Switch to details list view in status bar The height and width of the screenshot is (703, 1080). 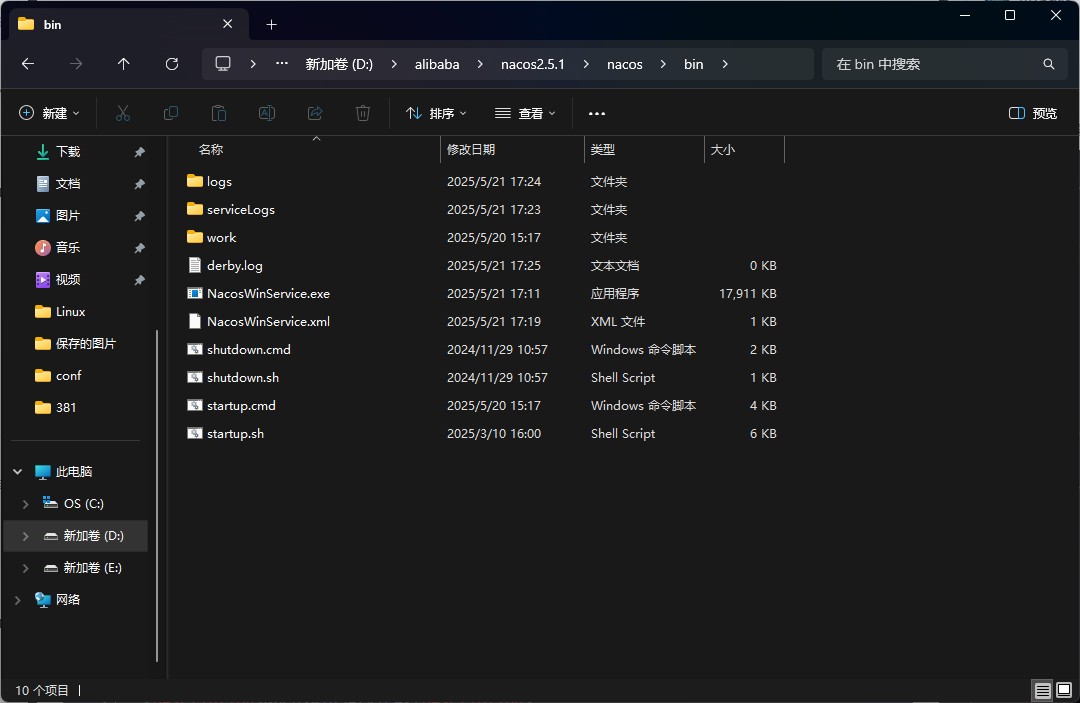click(1041, 689)
